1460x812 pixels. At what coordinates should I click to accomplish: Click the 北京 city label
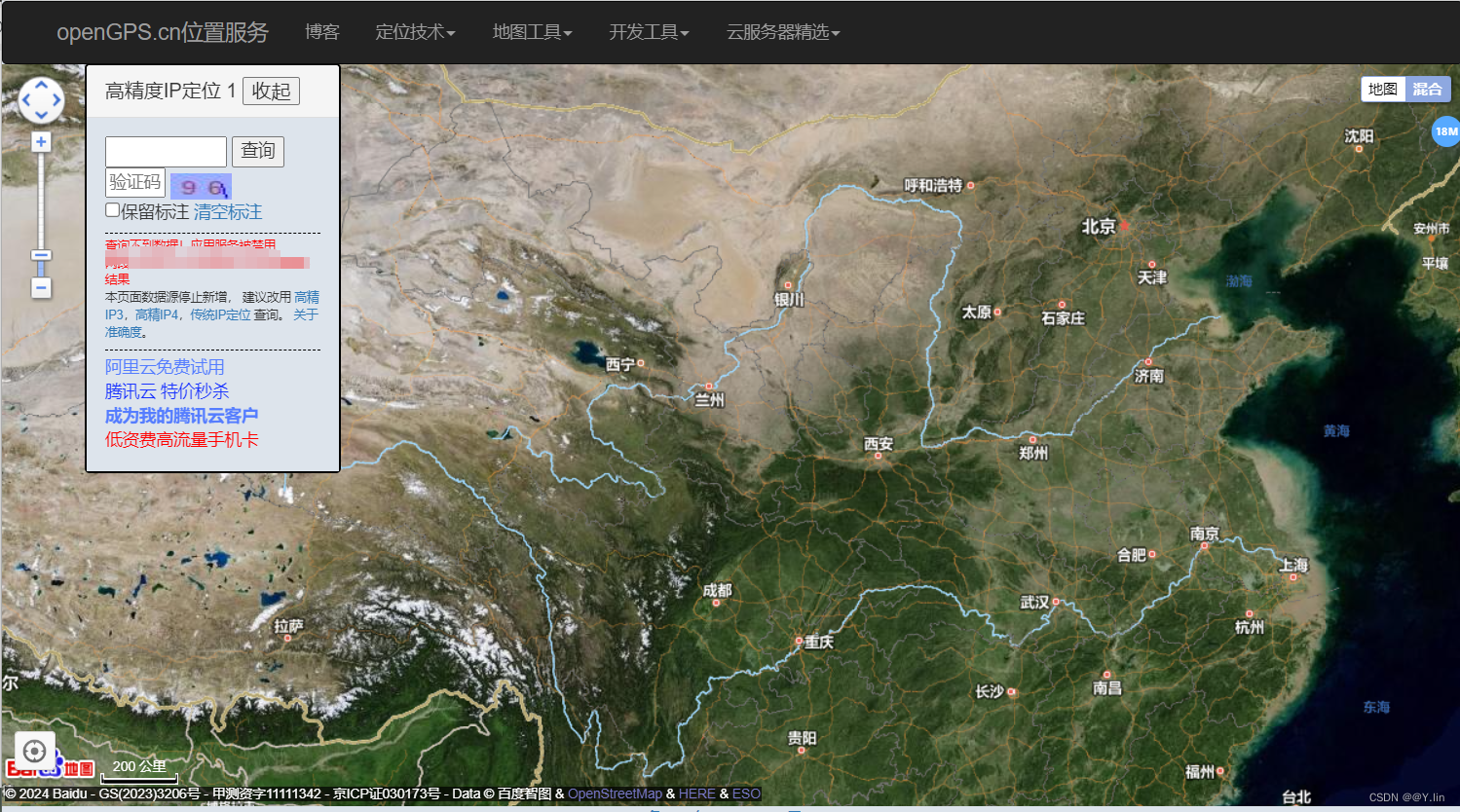(x=1099, y=226)
